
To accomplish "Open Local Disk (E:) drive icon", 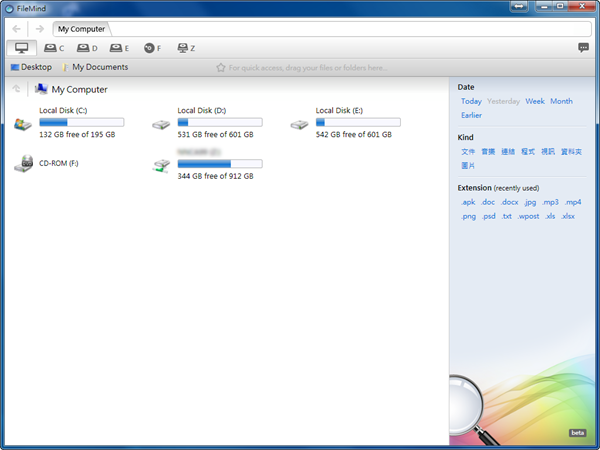I will 299,125.
